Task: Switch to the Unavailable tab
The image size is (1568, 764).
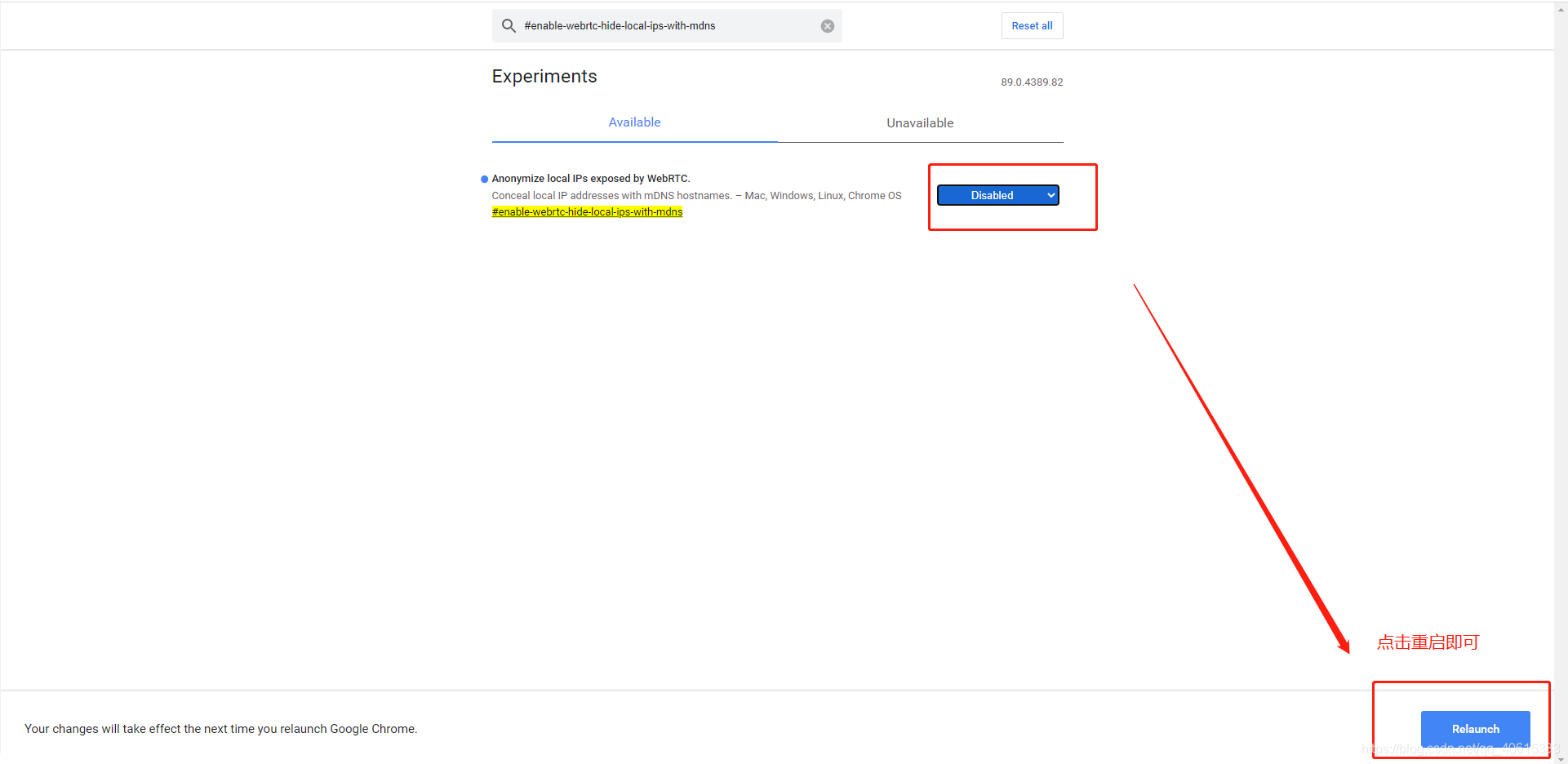Action: pos(920,123)
